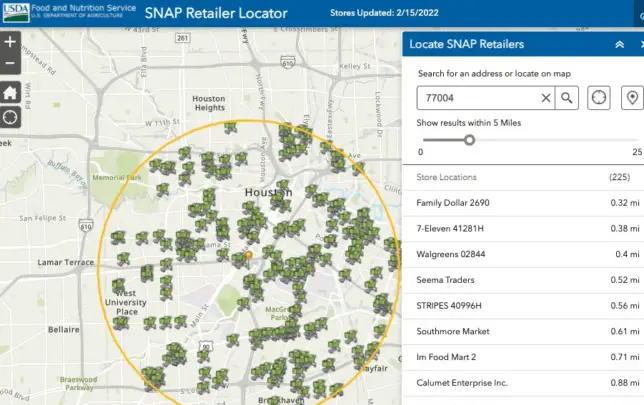Go to map home extent
Viewport: 644px width, 405px height.
[10, 92]
